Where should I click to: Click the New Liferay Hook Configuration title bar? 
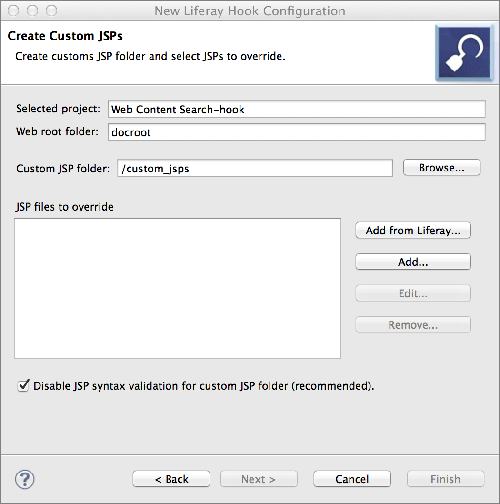pyautogui.click(x=250, y=11)
